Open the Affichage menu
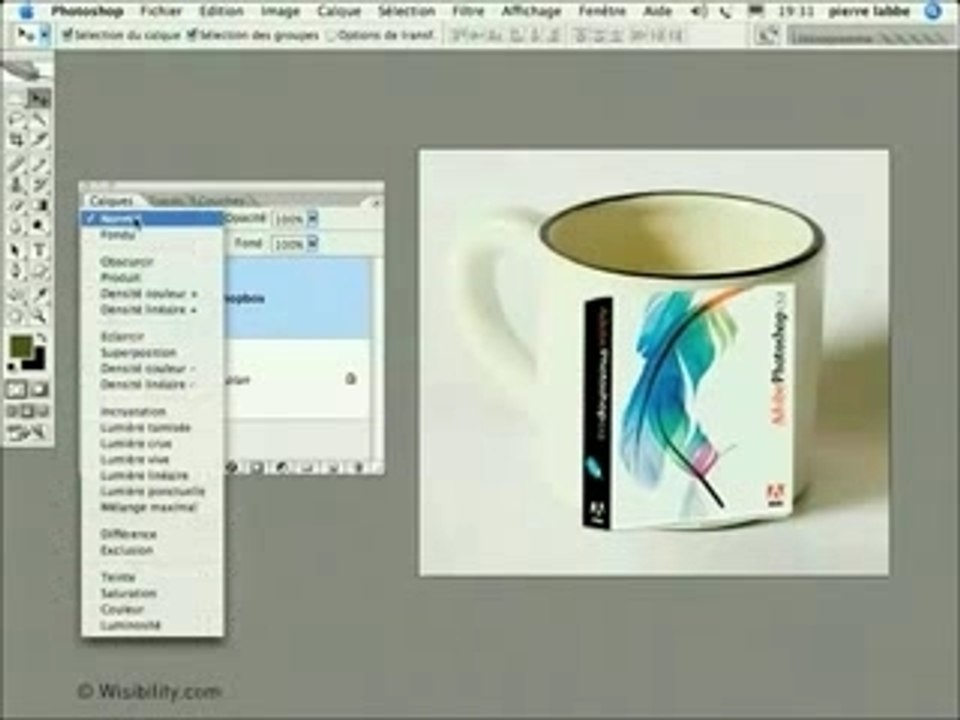This screenshot has width=960, height=720. tap(531, 11)
